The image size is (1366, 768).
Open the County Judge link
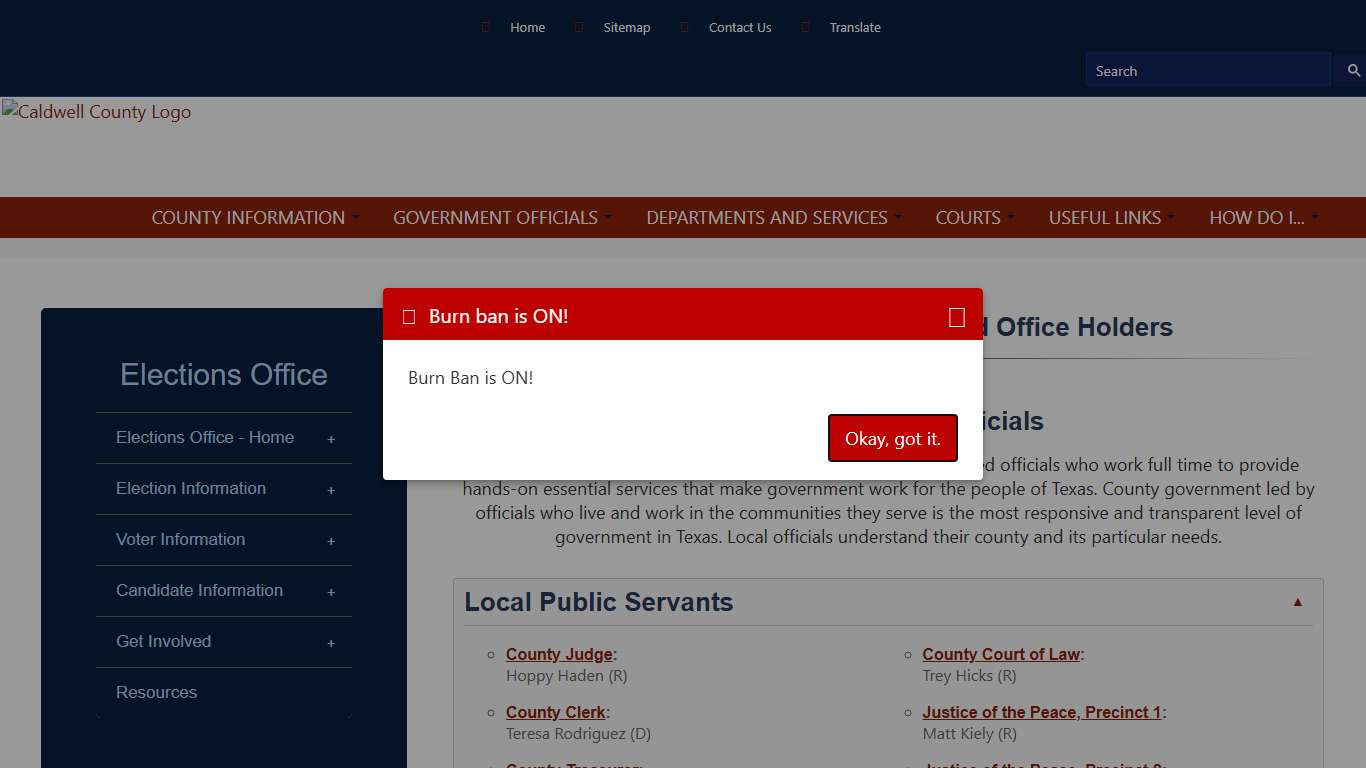[558, 654]
